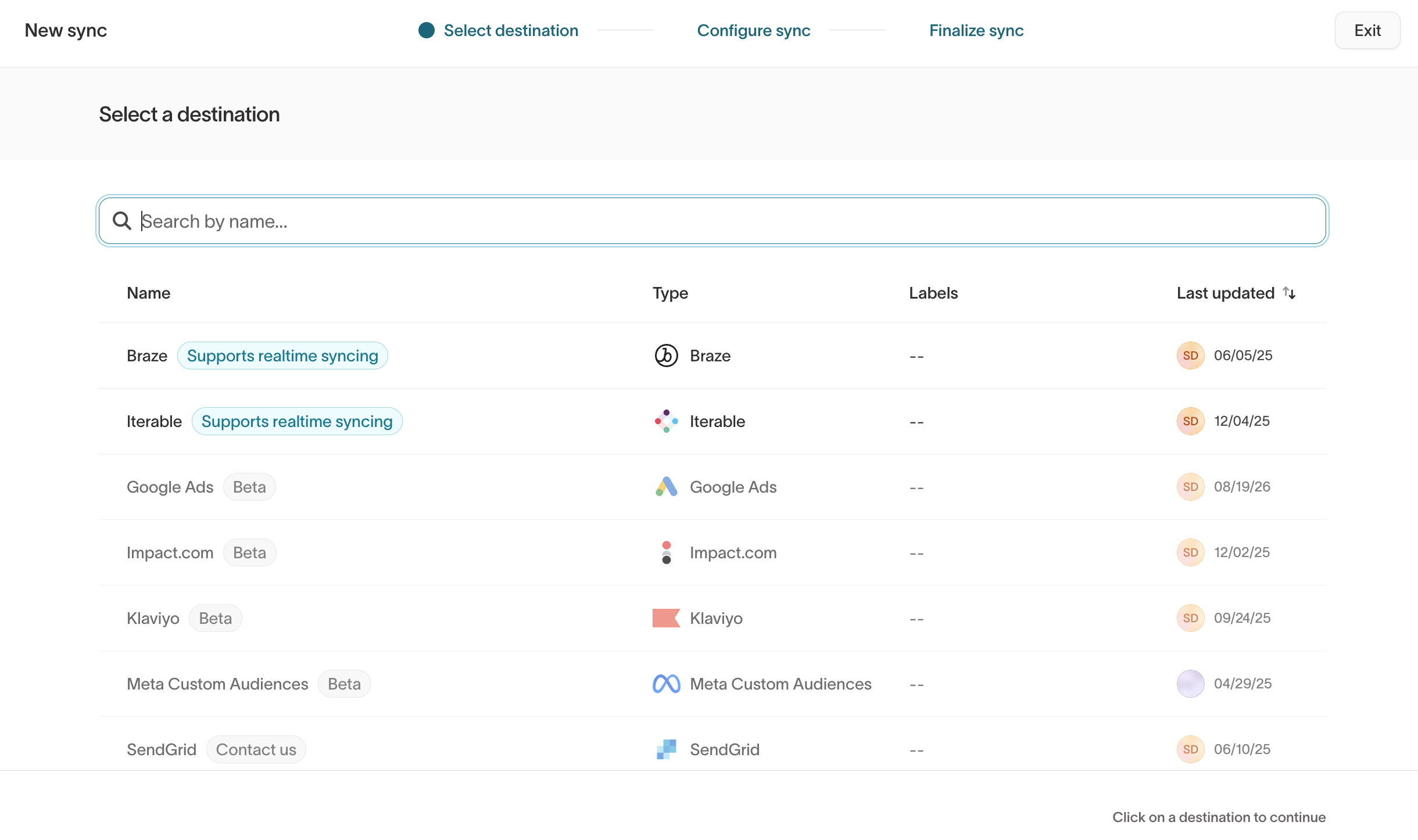Click the Select a destination heading
Screen dimensions: 1418x840
[189, 114]
